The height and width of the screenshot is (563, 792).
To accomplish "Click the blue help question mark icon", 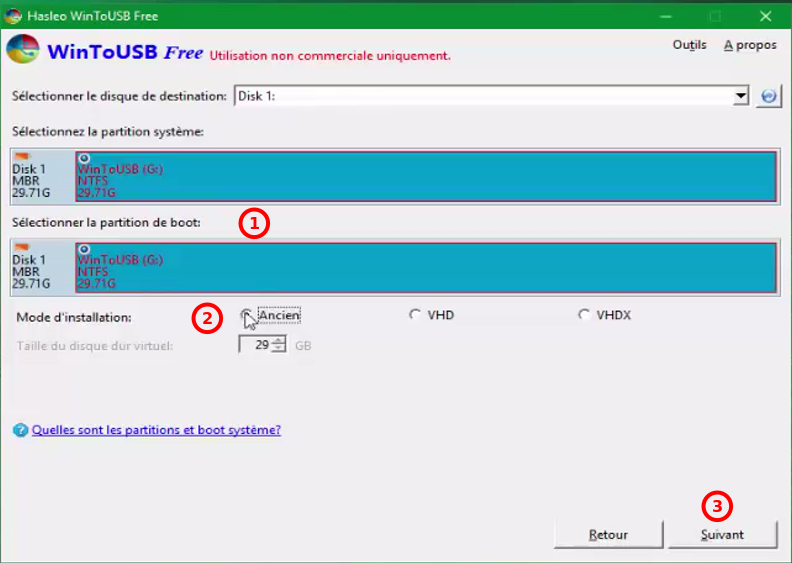I will pos(20,430).
